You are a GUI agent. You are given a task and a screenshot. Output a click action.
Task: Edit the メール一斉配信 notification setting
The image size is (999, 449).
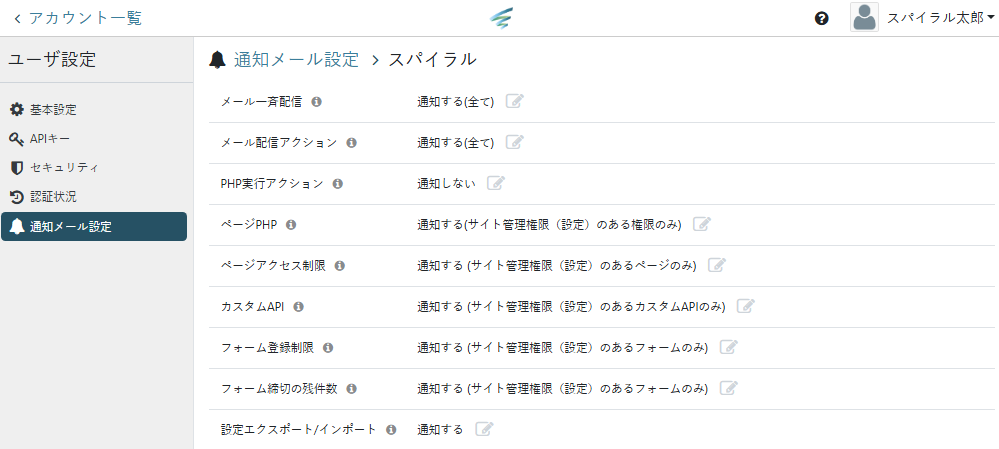click(x=514, y=101)
